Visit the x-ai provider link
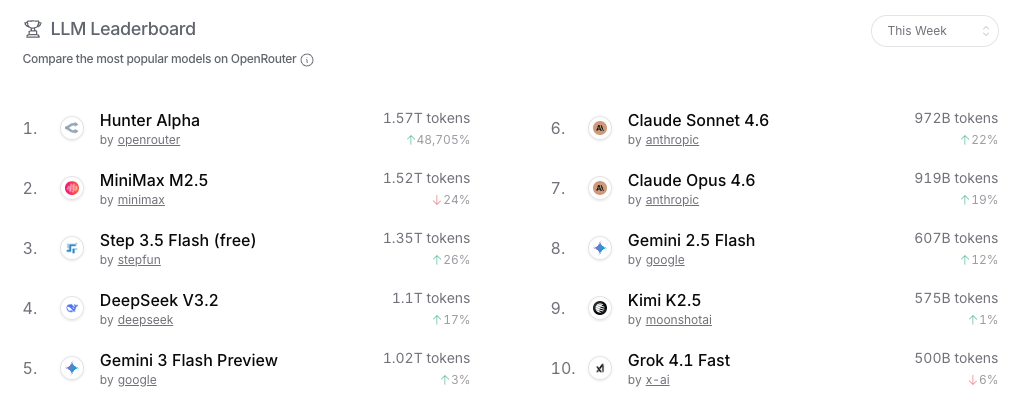 (x=657, y=380)
